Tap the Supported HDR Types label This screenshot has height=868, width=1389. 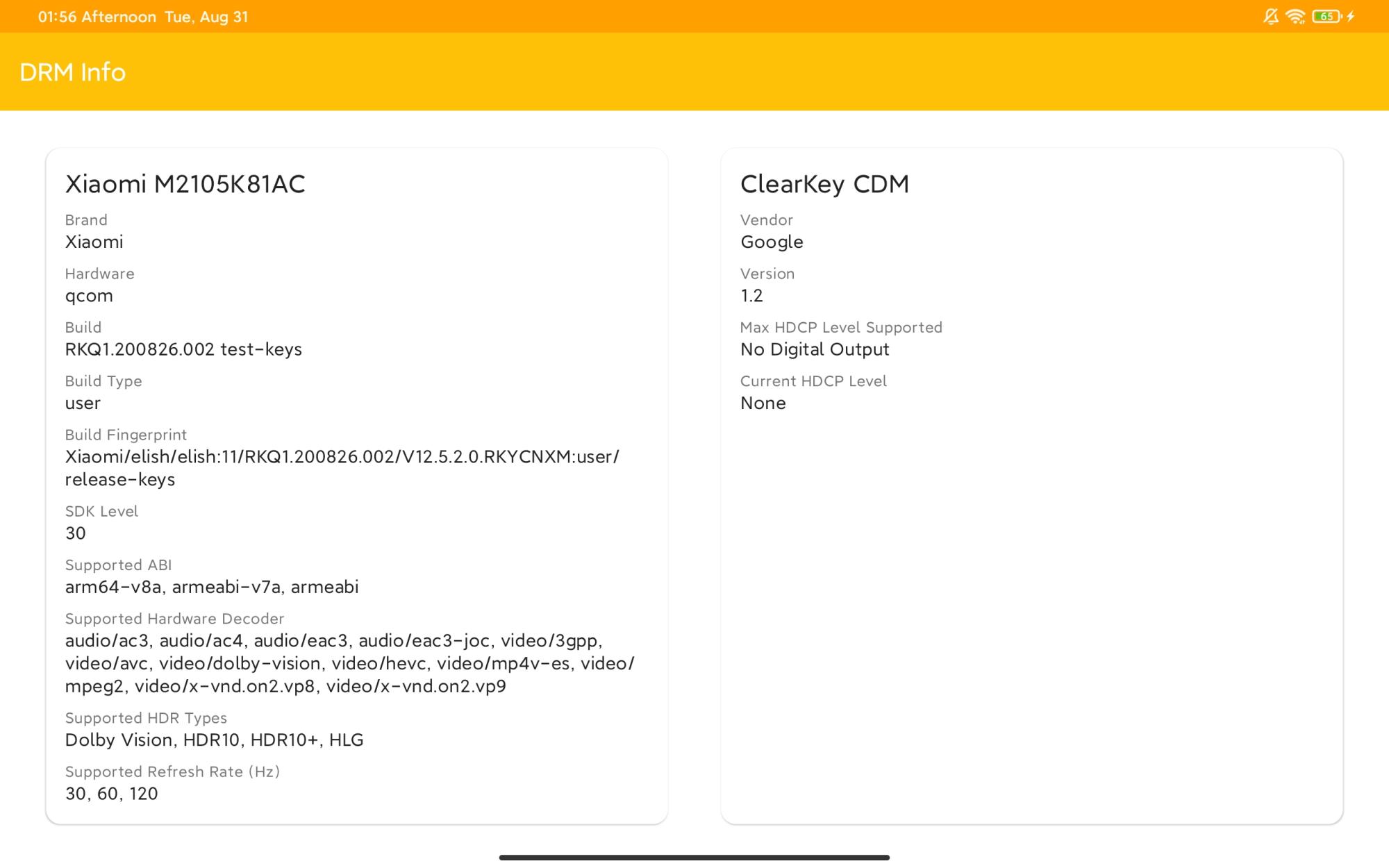tap(146, 719)
